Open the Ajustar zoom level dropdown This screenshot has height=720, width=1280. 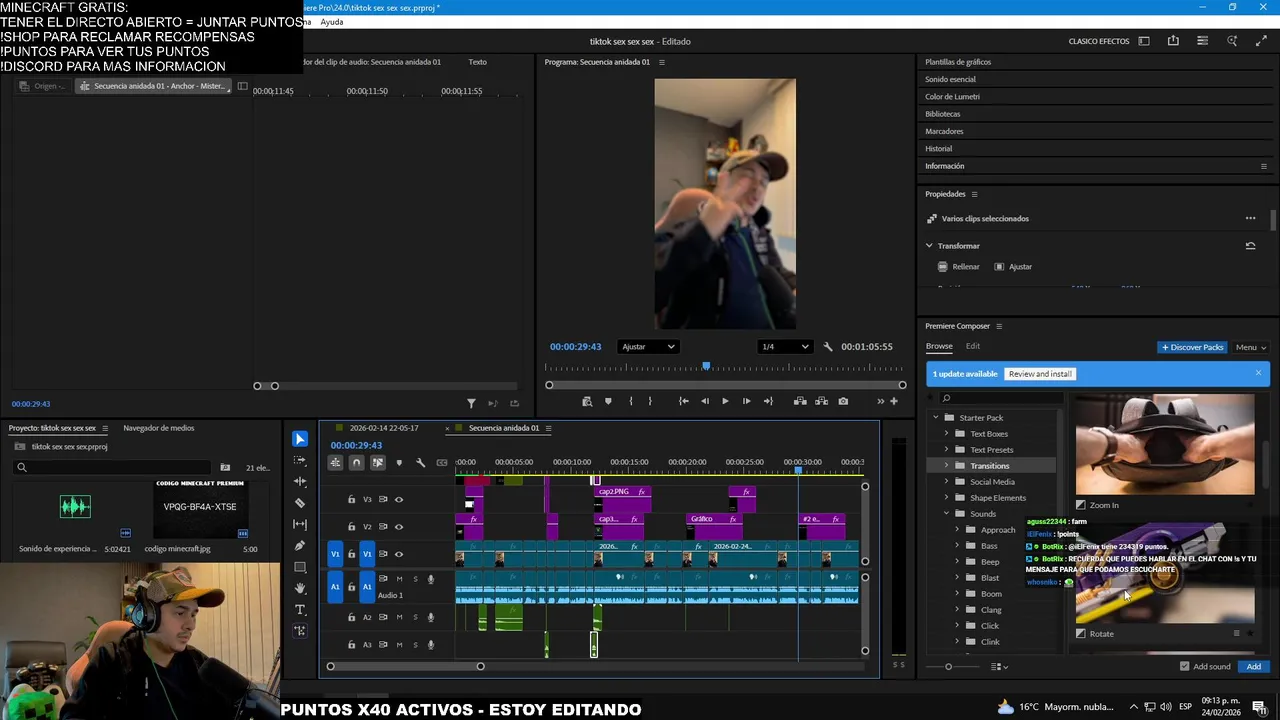click(x=648, y=347)
